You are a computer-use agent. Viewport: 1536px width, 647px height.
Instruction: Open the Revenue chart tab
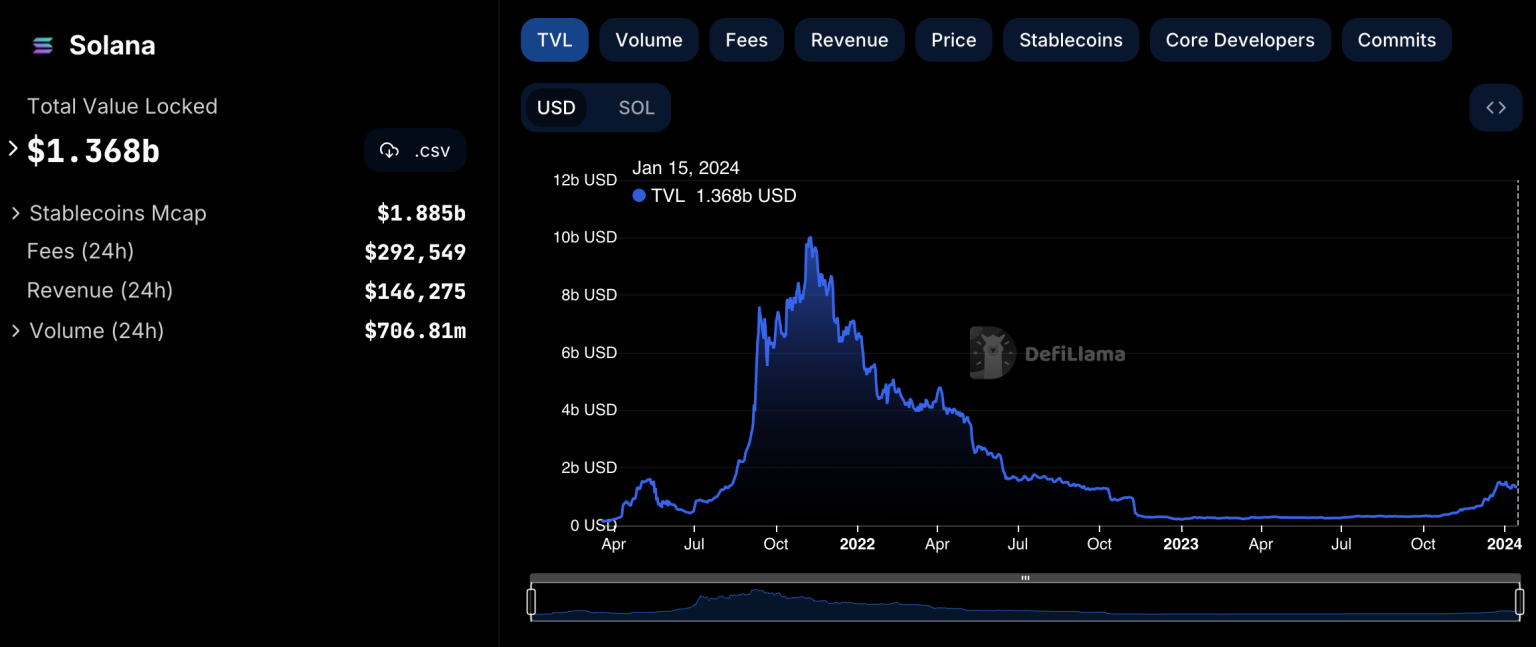(x=849, y=40)
